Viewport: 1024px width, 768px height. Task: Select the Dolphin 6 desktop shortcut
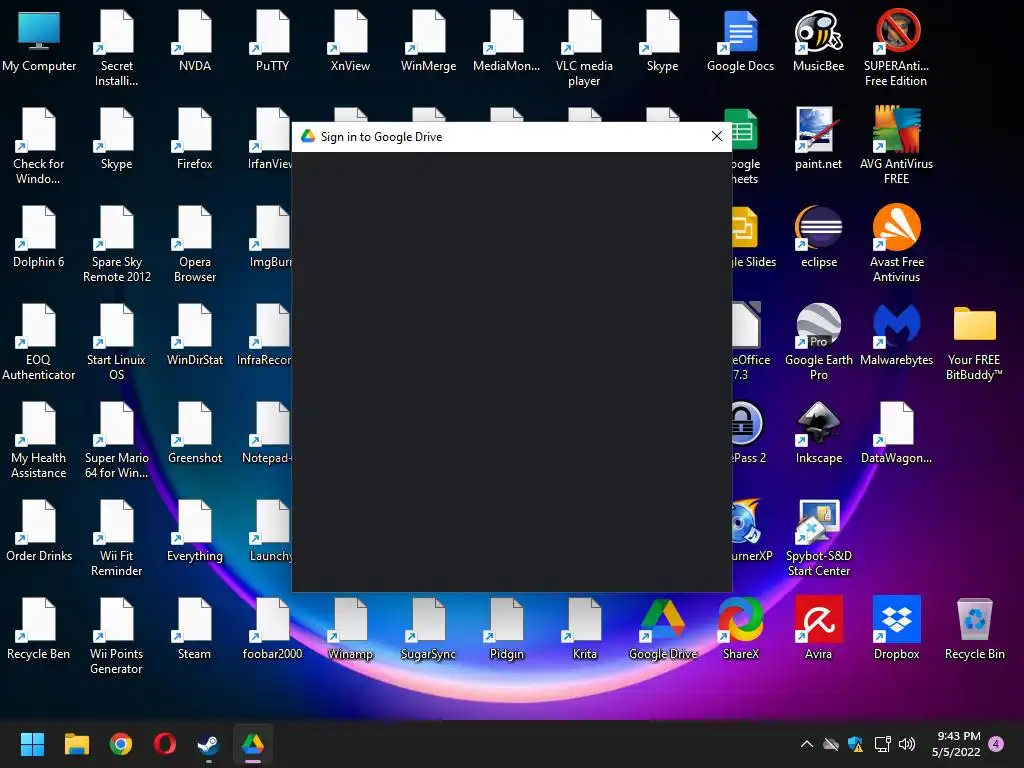click(39, 236)
